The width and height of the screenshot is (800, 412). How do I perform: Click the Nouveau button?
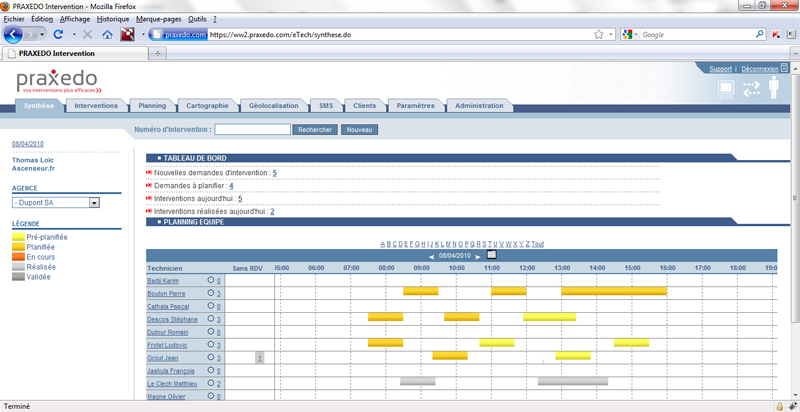point(359,129)
